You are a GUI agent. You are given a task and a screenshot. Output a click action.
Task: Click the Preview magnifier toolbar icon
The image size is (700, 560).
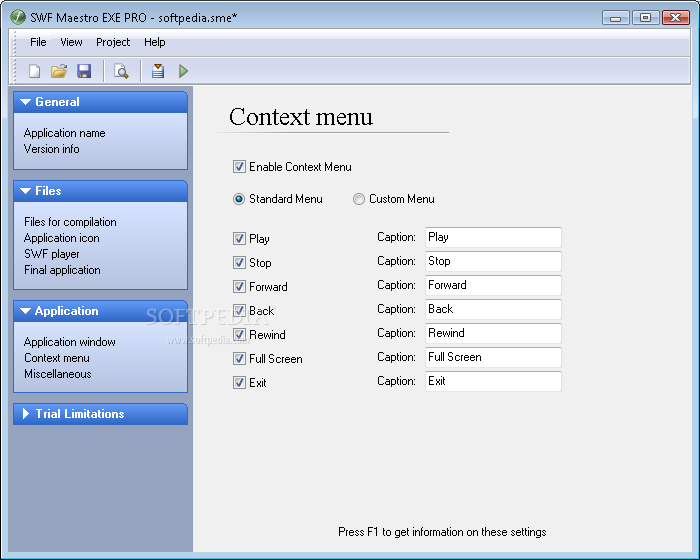point(121,71)
